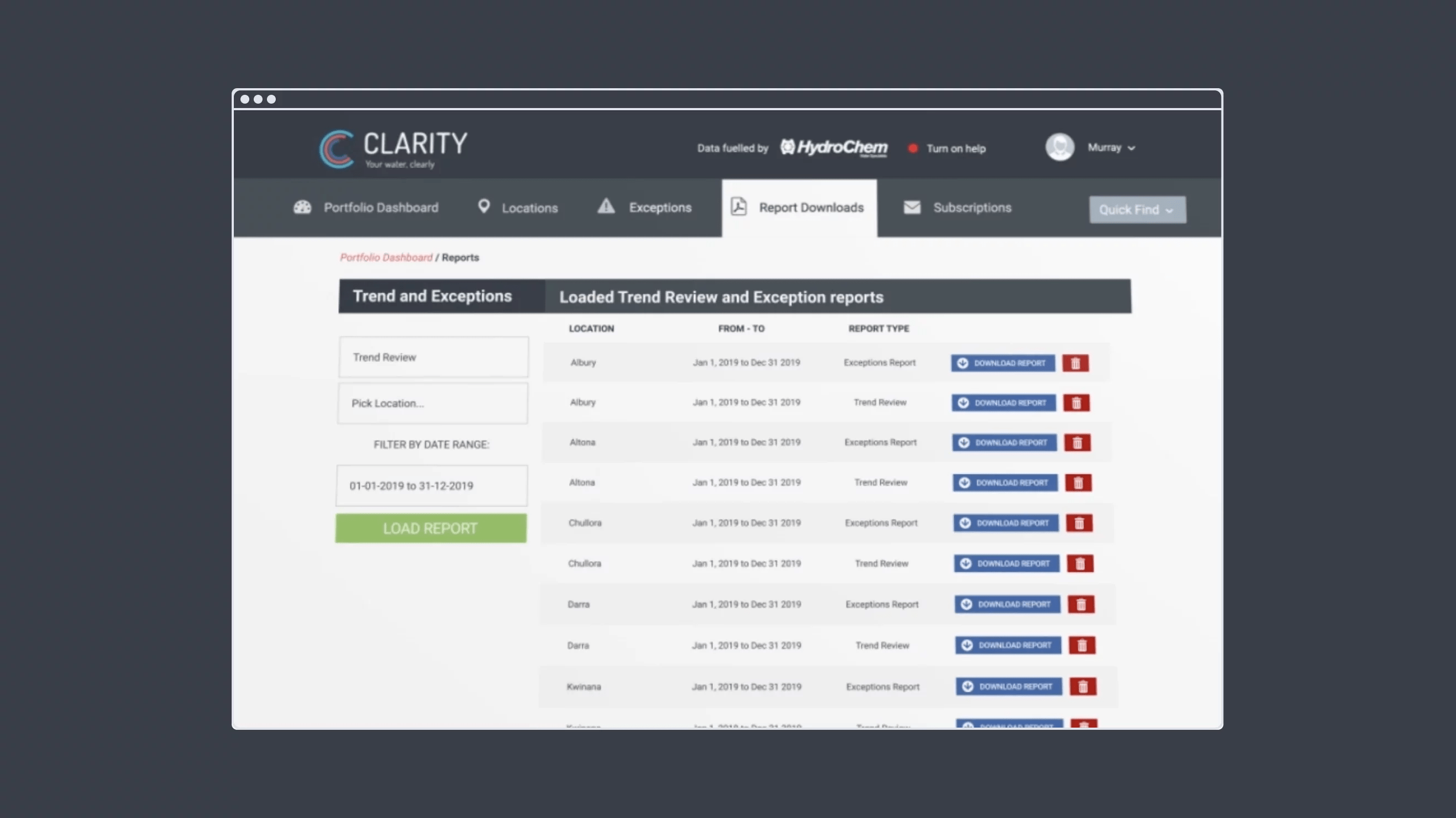The image size is (1456, 818).
Task: Open the Quick Find dropdown
Action: pos(1137,209)
